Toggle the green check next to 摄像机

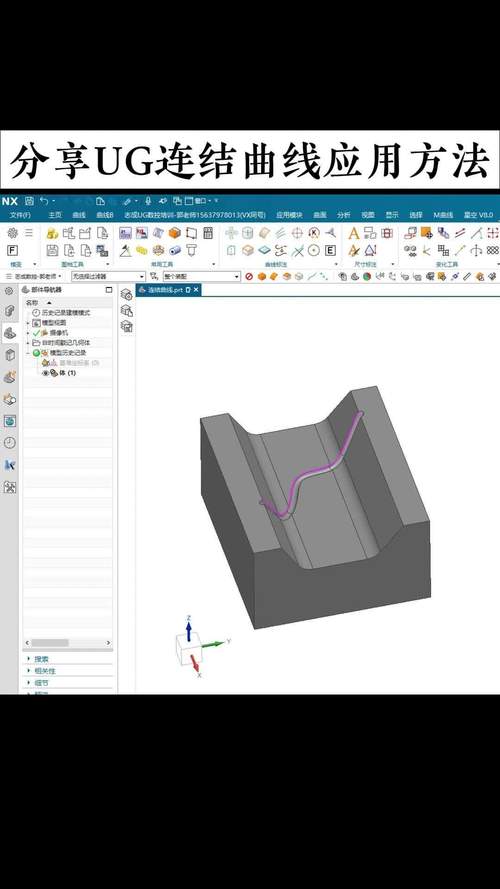click(x=37, y=333)
